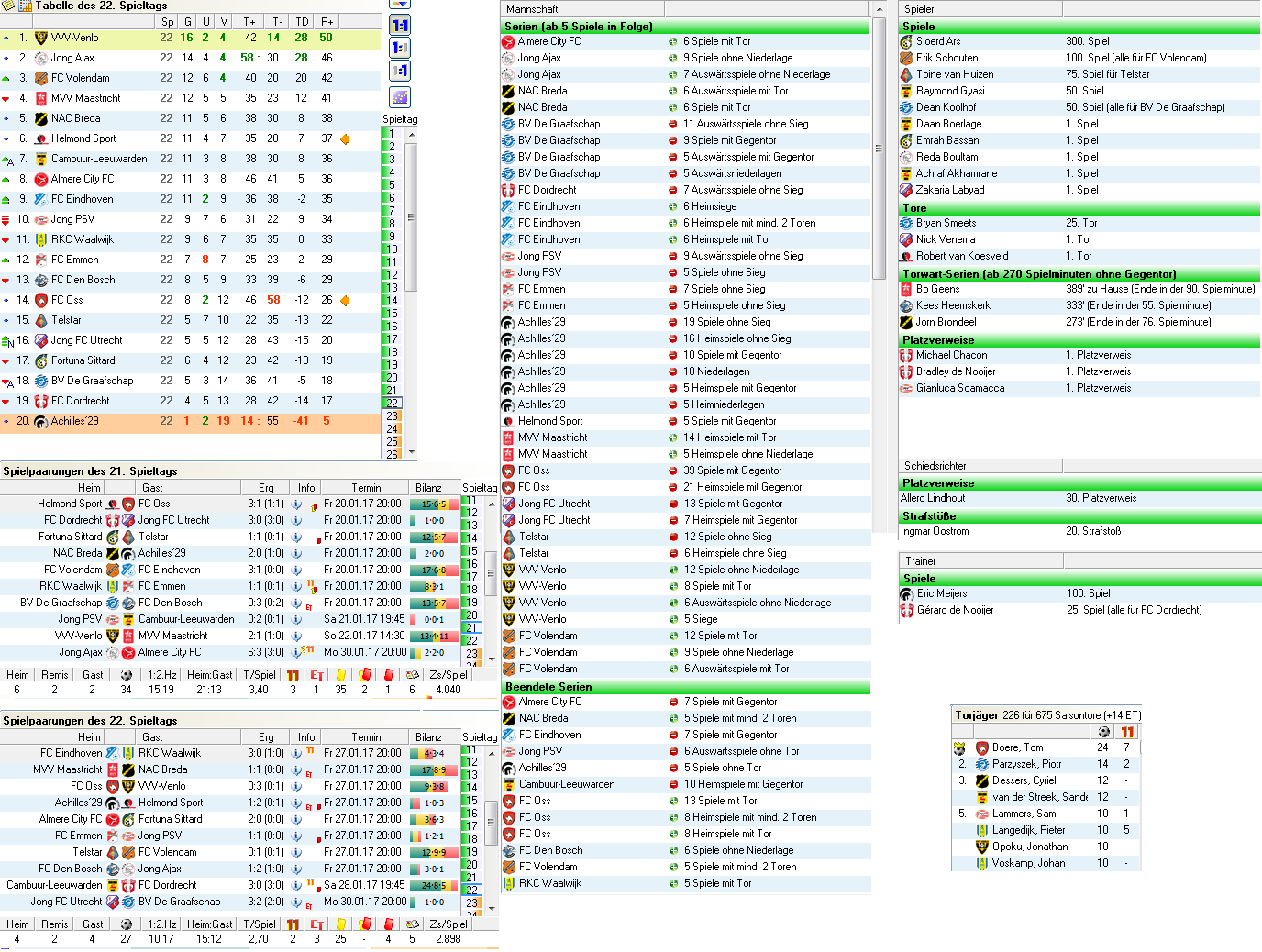The image size is (1262, 952).
Task: Click the Trainer panel header
Action: [1079, 561]
